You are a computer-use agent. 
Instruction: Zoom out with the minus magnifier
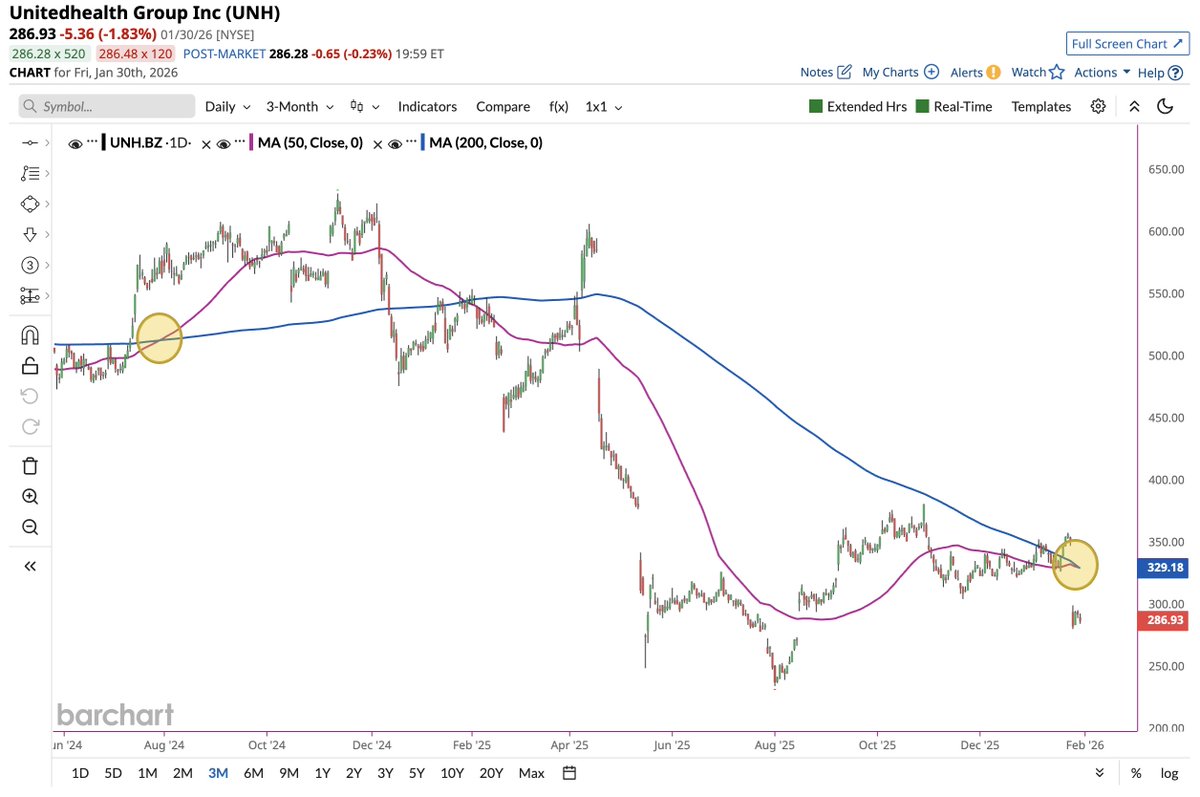pos(30,528)
